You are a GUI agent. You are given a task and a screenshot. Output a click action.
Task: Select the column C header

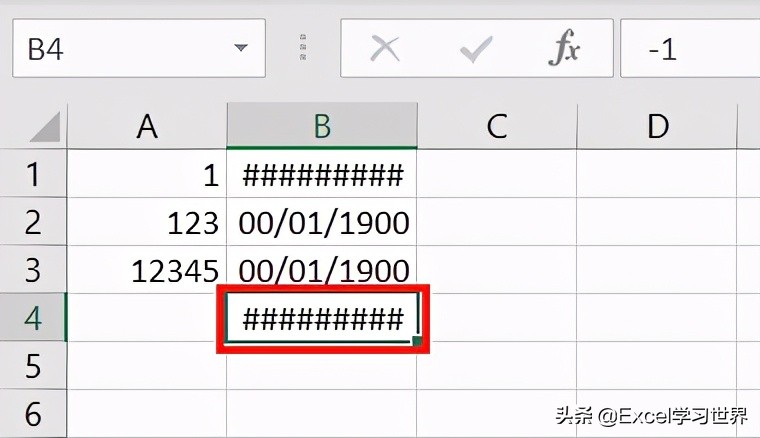click(x=497, y=126)
